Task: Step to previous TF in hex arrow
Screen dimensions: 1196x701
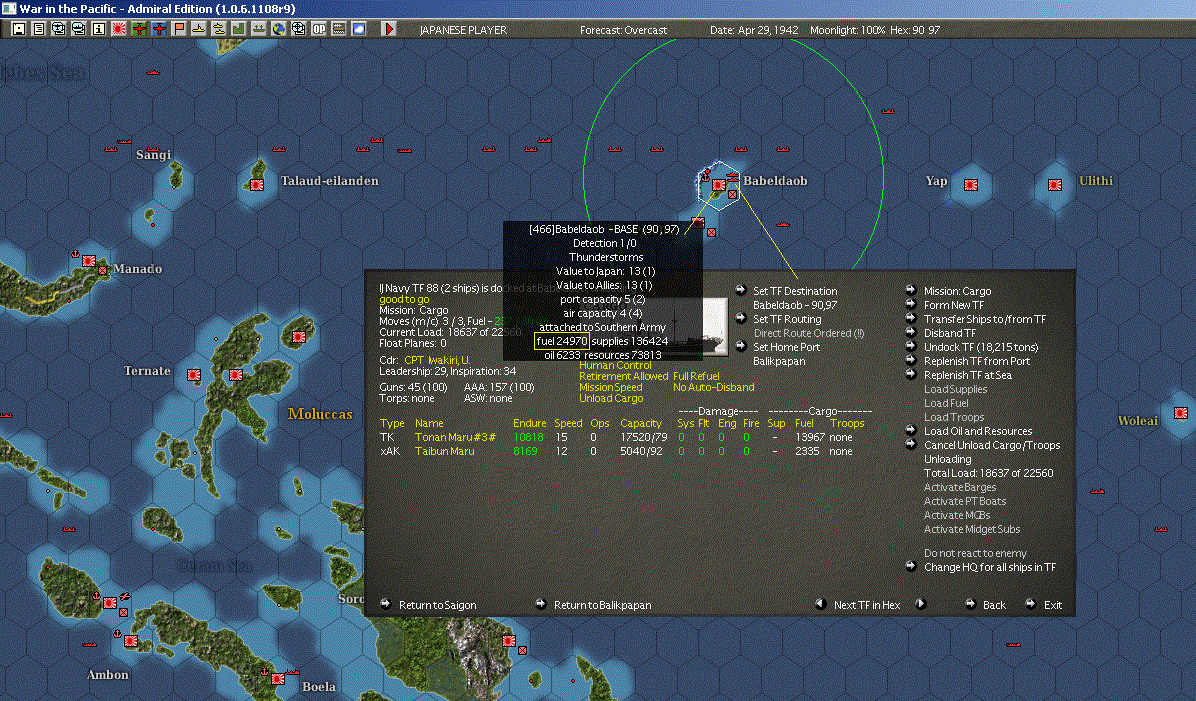Action: tap(821, 604)
